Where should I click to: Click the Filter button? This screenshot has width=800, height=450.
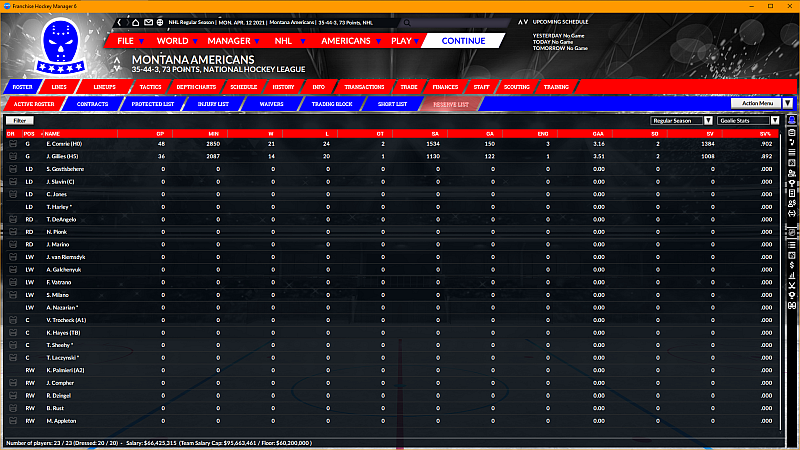coord(20,120)
